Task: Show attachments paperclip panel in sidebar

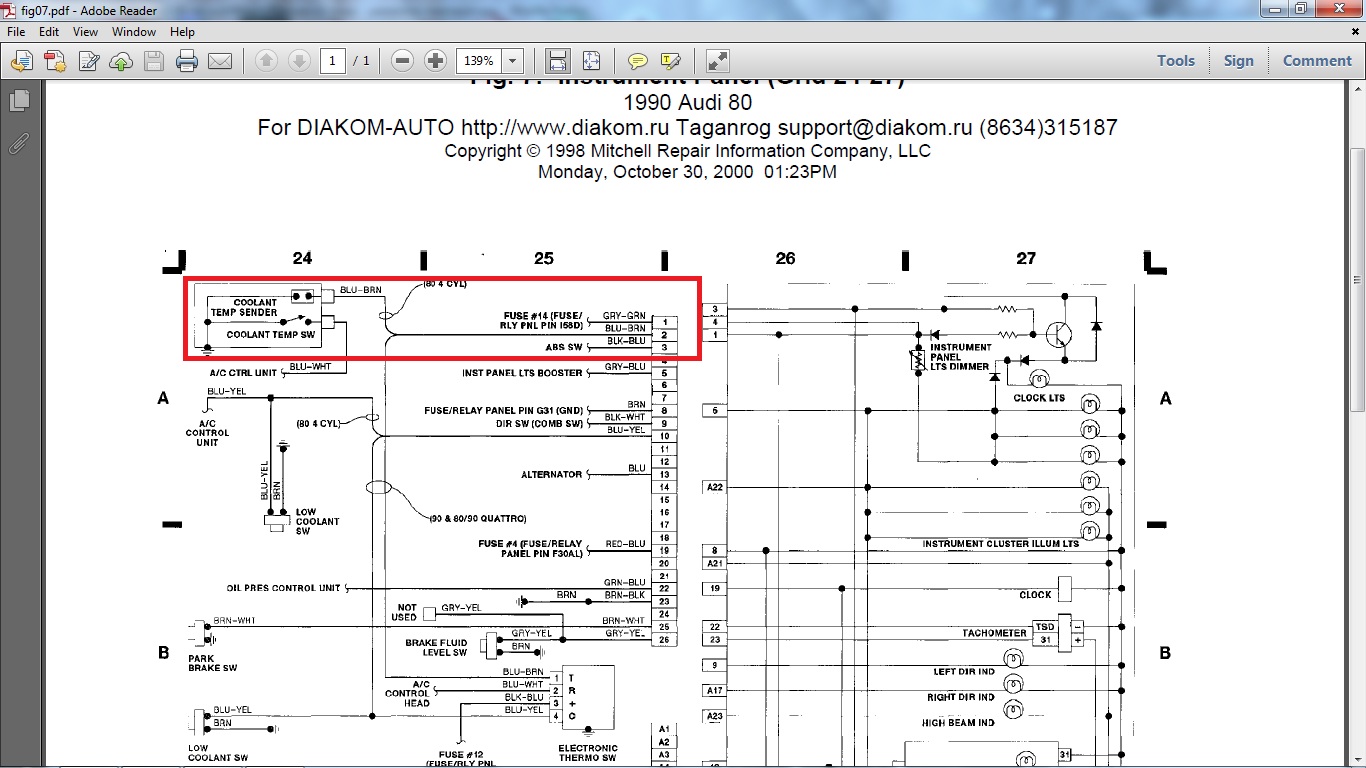Action: 18,143
